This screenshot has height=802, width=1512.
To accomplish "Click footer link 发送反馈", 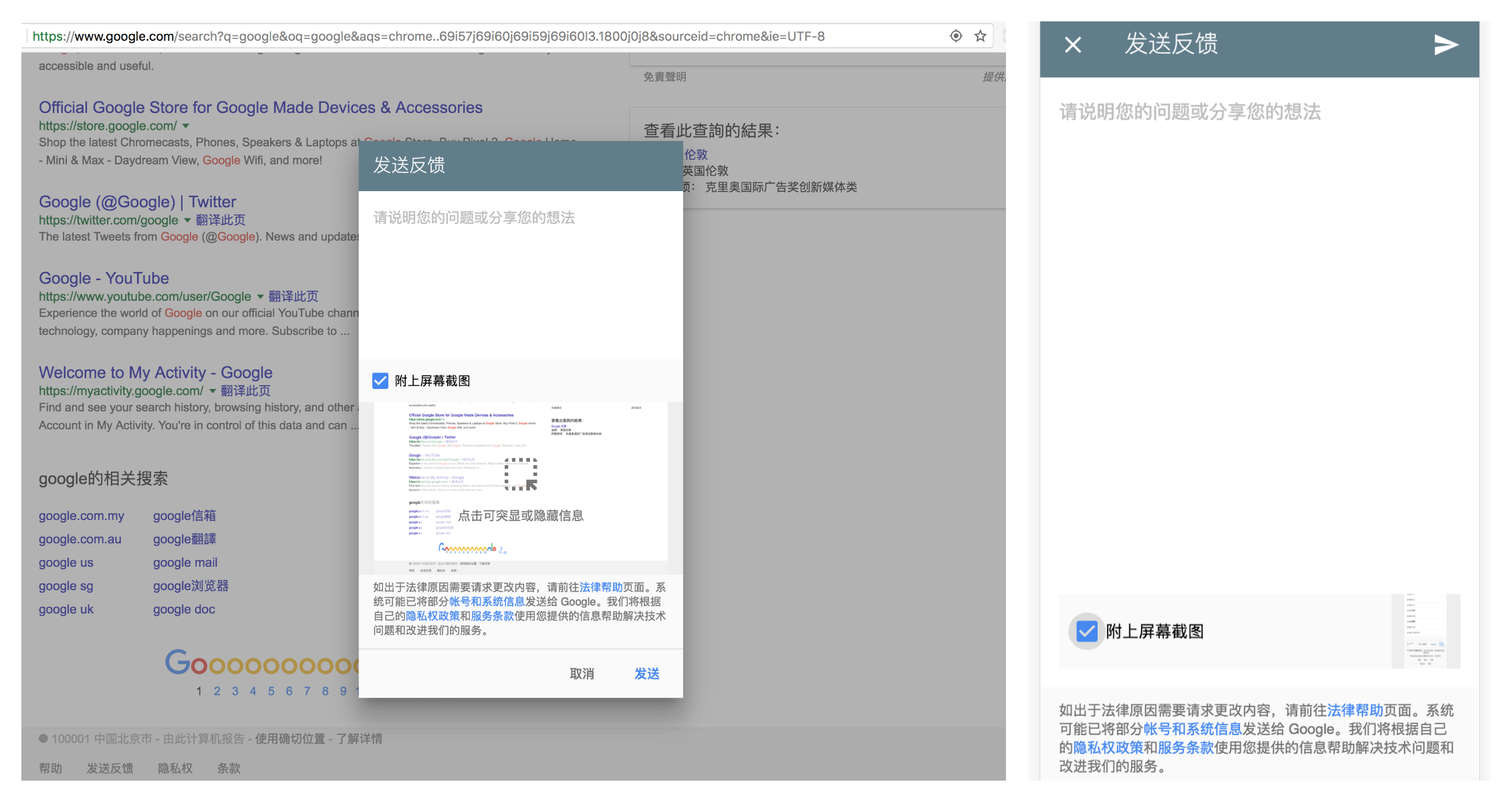I will tap(110, 769).
